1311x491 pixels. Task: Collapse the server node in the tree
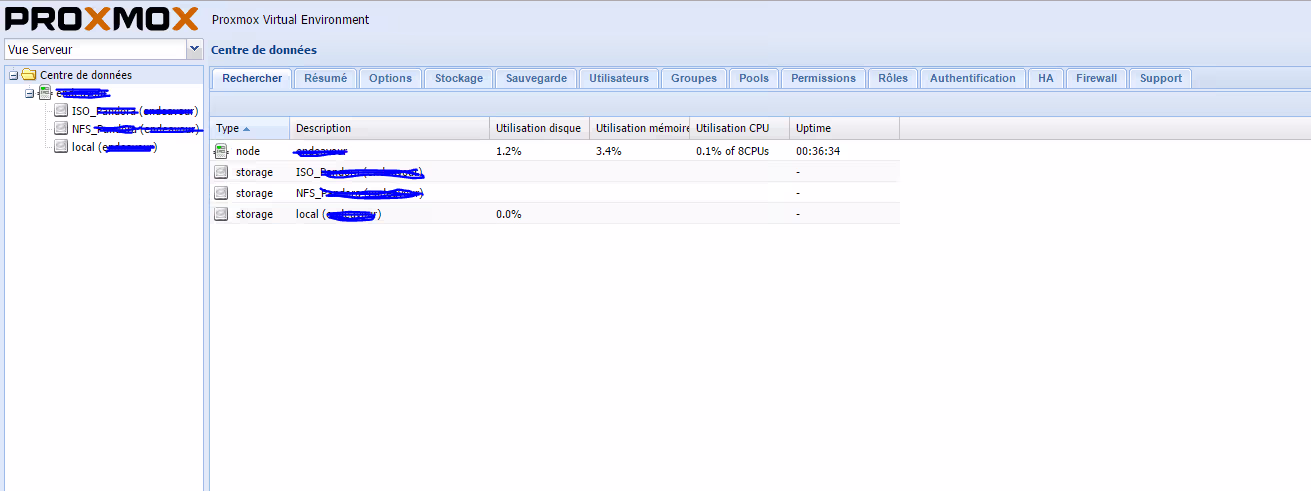pyautogui.click(x=30, y=93)
